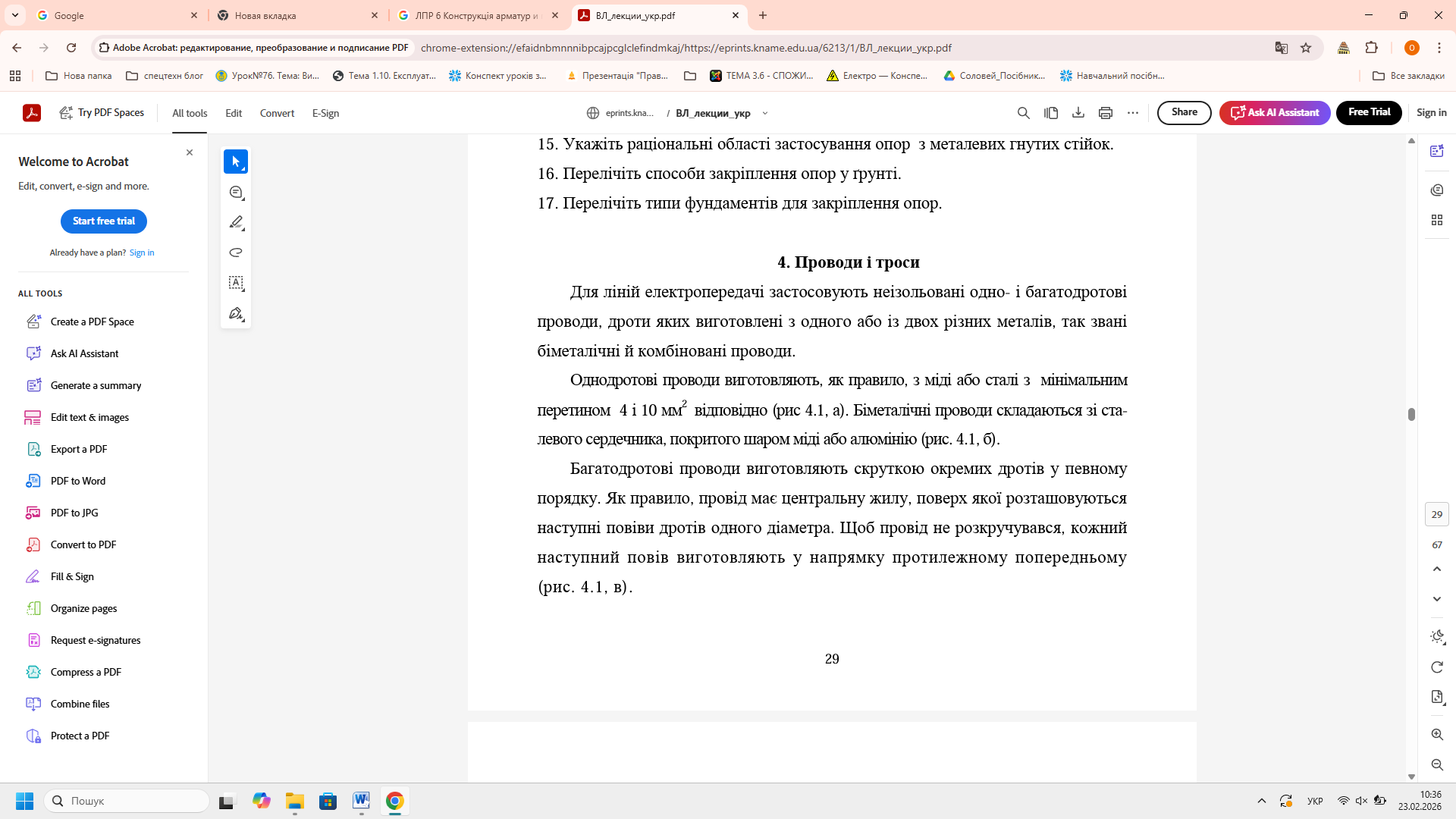The height and width of the screenshot is (819, 1456).
Task: Select the highlighter pen tool
Action: pos(236,222)
